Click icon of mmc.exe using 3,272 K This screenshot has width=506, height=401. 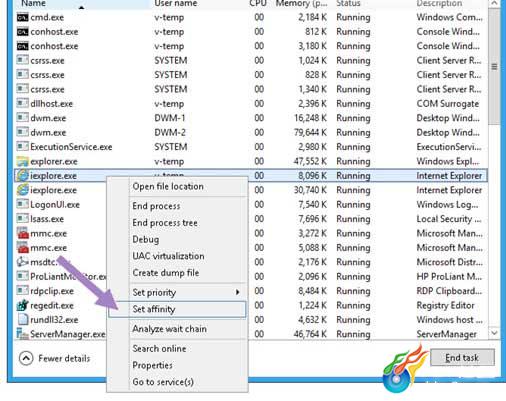(23, 233)
